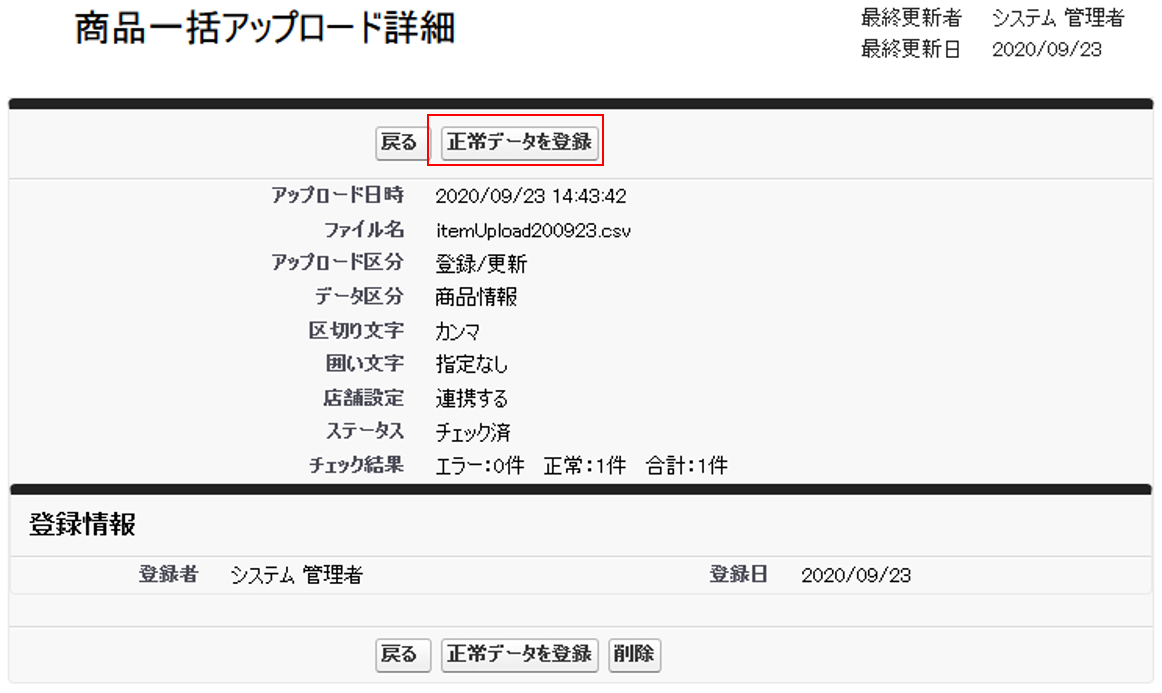Click the アップロード区分 value 登録/更新
This screenshot has width=1162, height=693.
(x=481, y=265)
